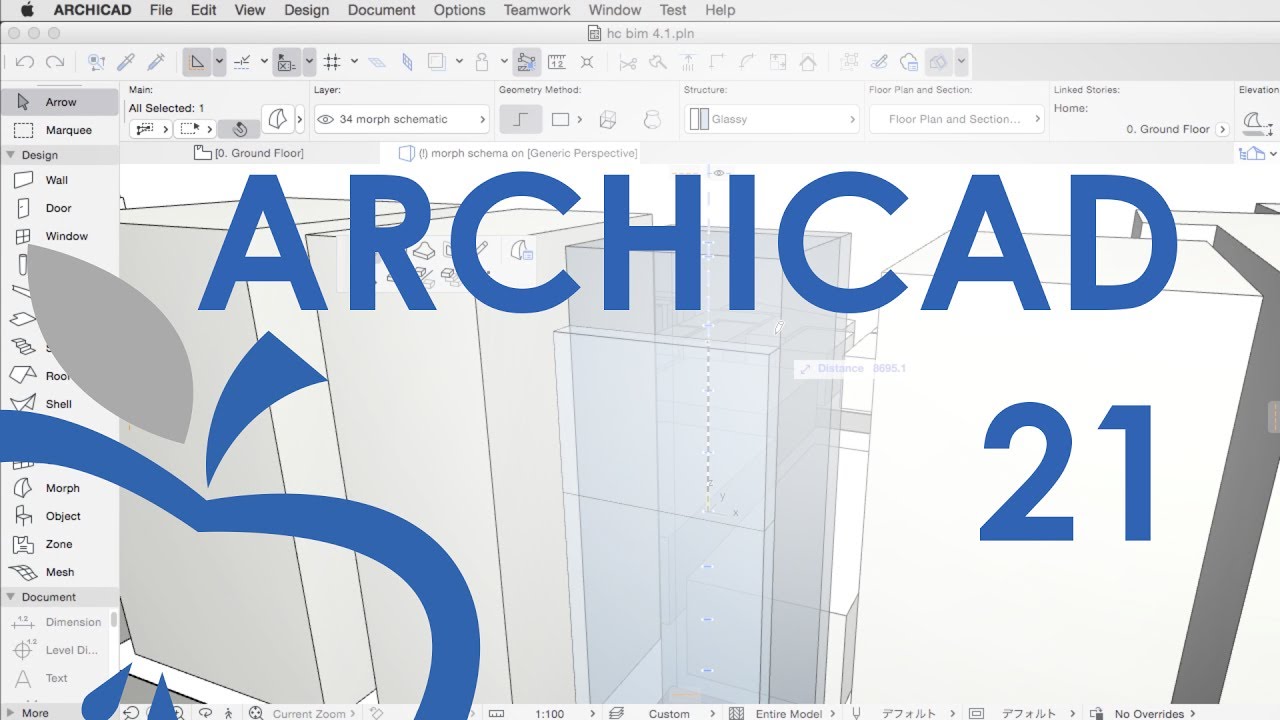Collapse the Design section of the toolbox
The width and height of the screenshot is (1280, 720).
click(11, 155)
